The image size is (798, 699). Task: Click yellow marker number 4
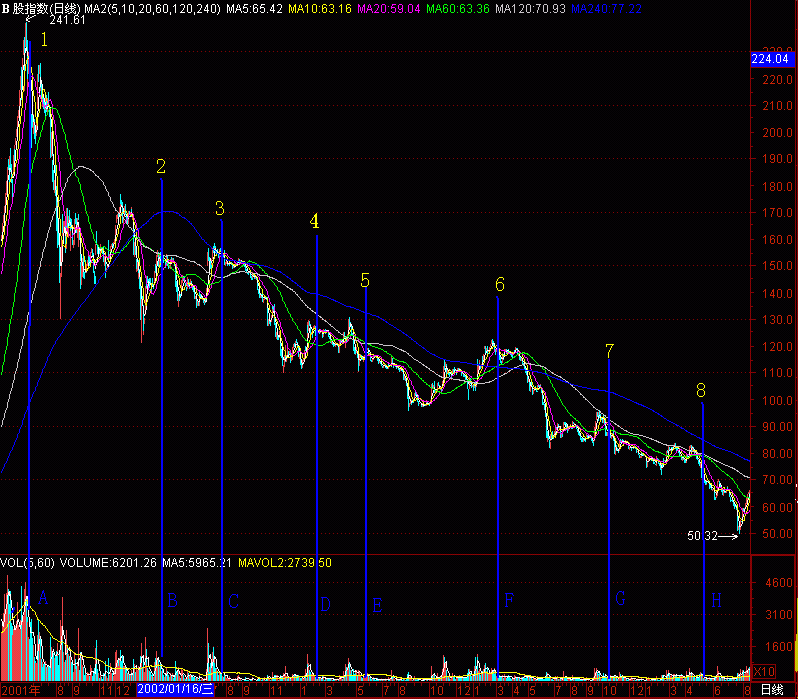click(x=315, y=221)
